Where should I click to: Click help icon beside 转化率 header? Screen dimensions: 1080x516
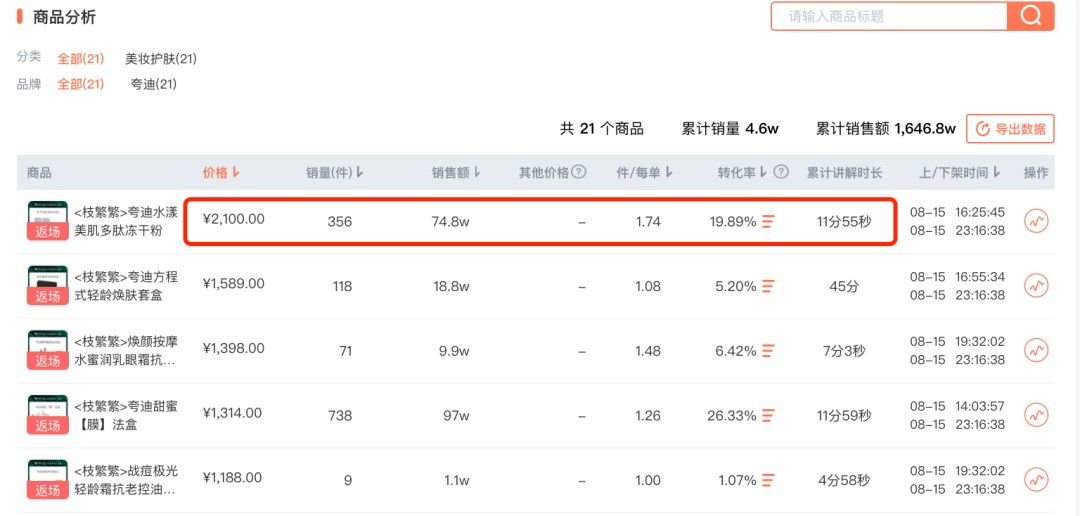(x=780, y=172)
